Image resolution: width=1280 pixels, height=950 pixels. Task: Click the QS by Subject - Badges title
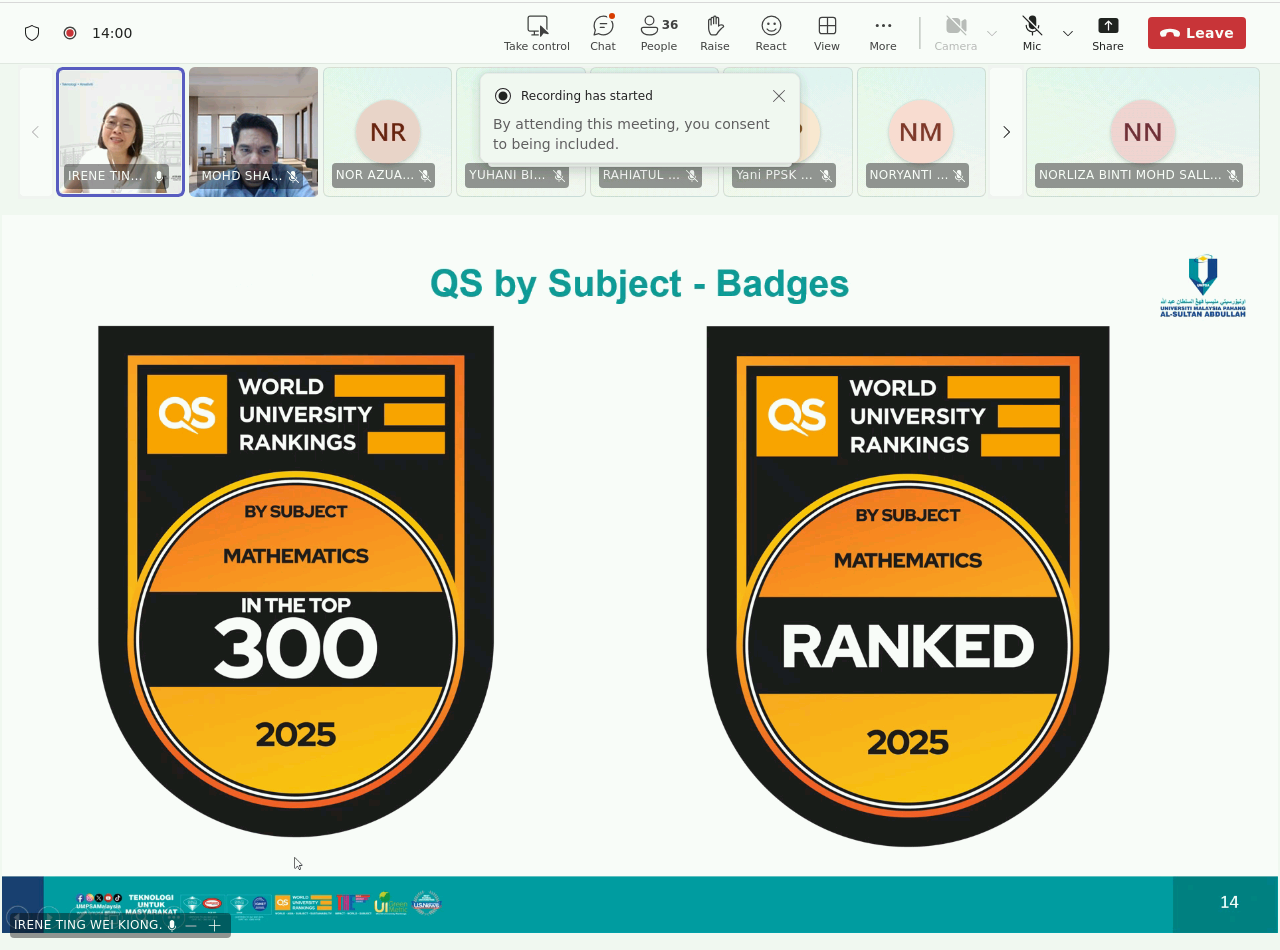click(639, 284)
